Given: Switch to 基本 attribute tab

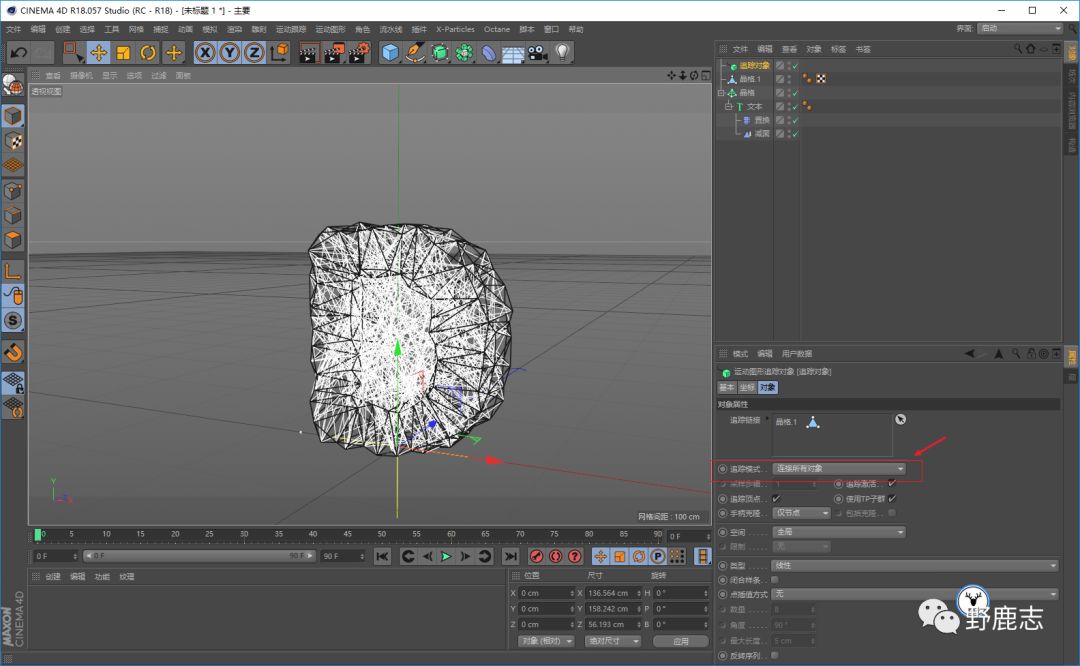Looking at the screenshot, I should (x=727, y=388).
